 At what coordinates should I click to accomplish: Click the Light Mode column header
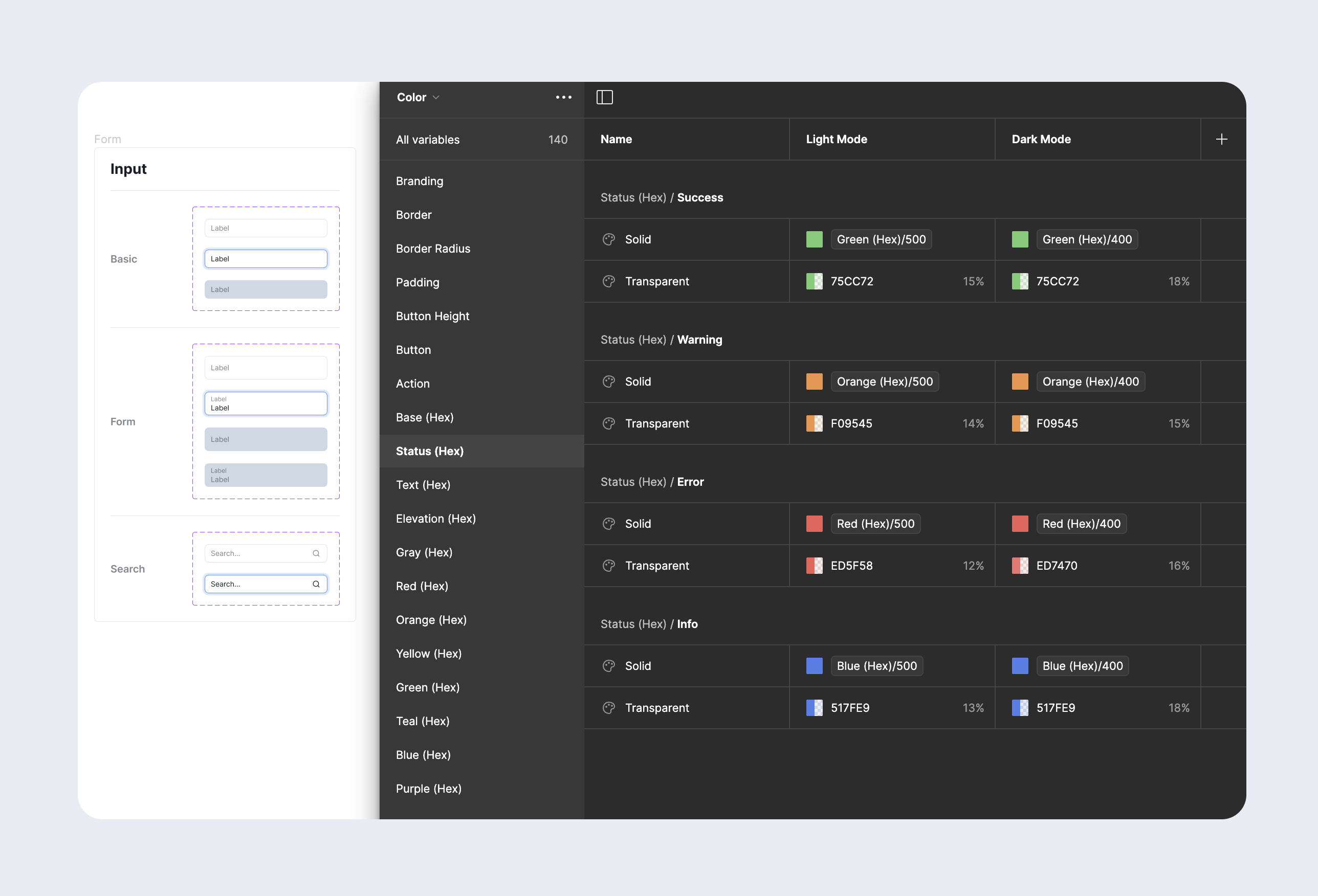[x=837, y=140]
